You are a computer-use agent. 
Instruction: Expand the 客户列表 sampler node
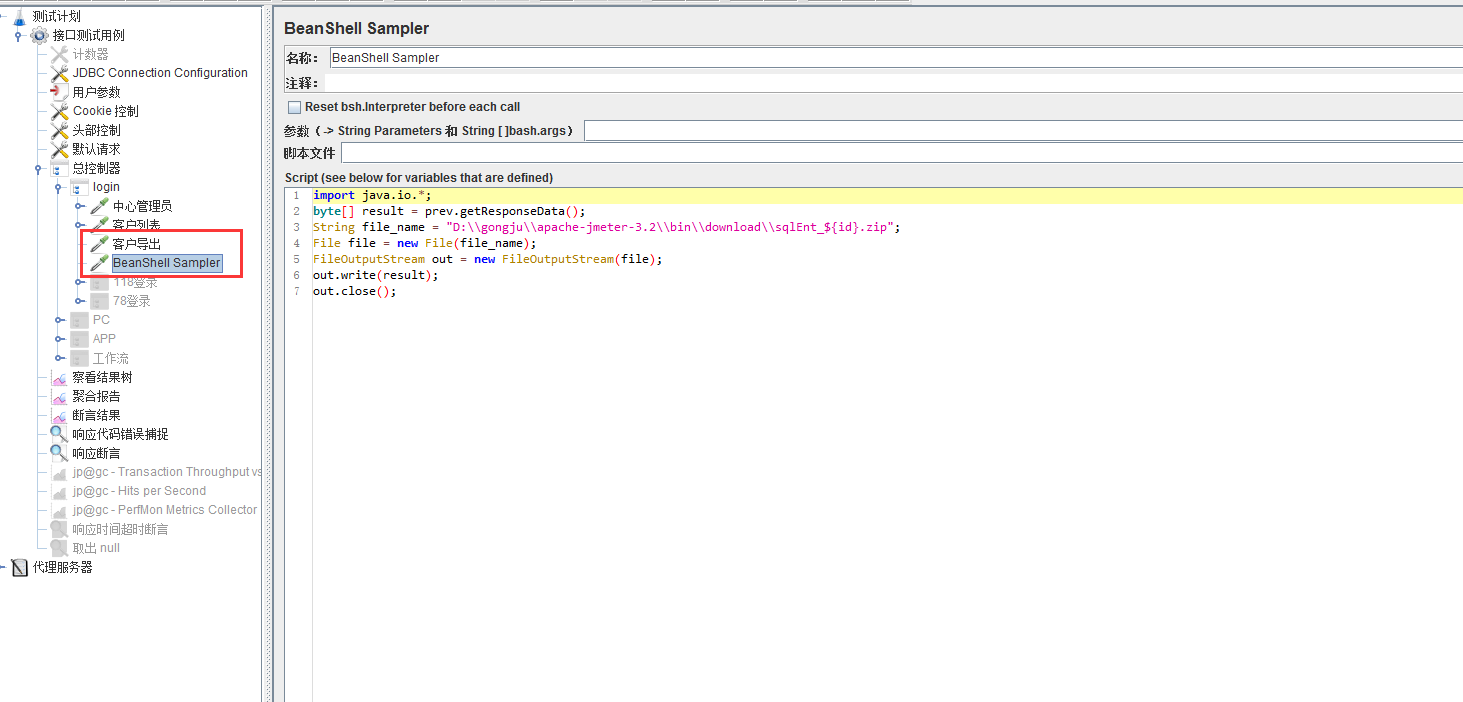click(x=79, y=226)
